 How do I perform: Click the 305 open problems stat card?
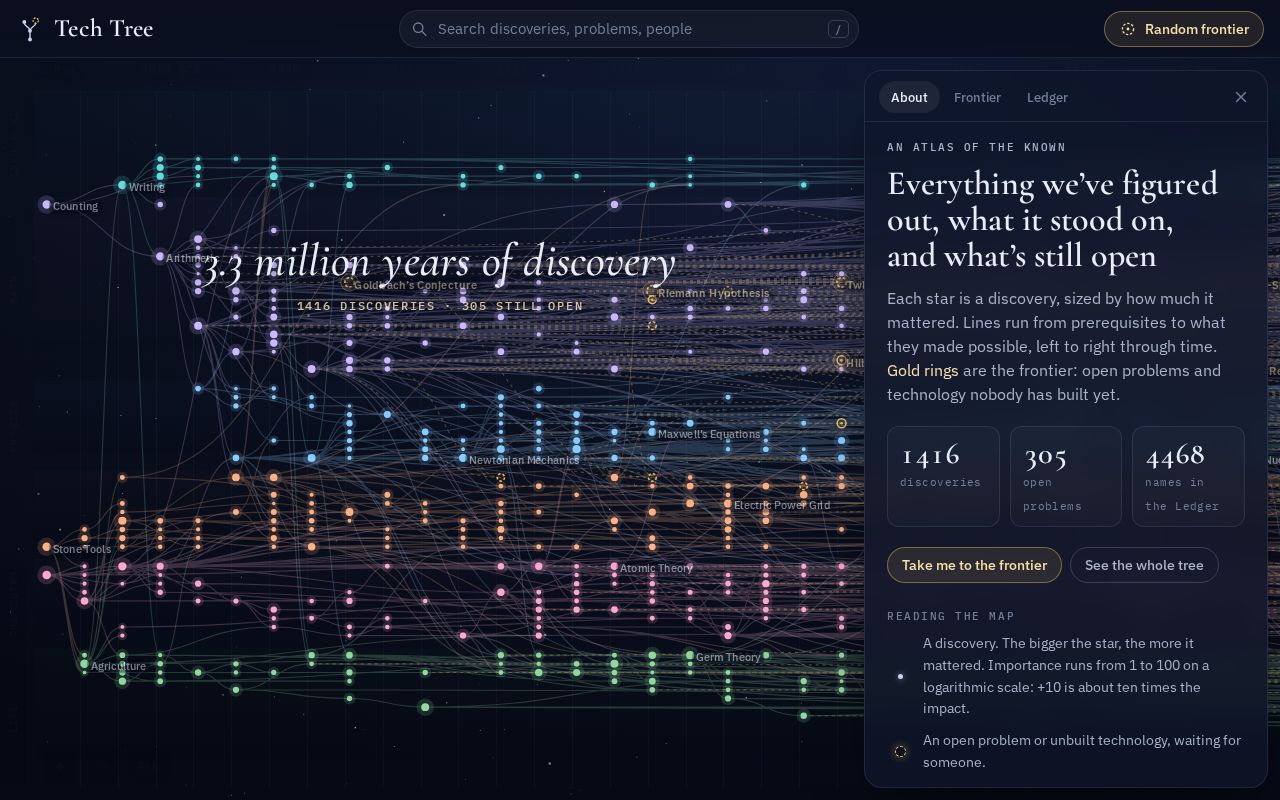1066,476
